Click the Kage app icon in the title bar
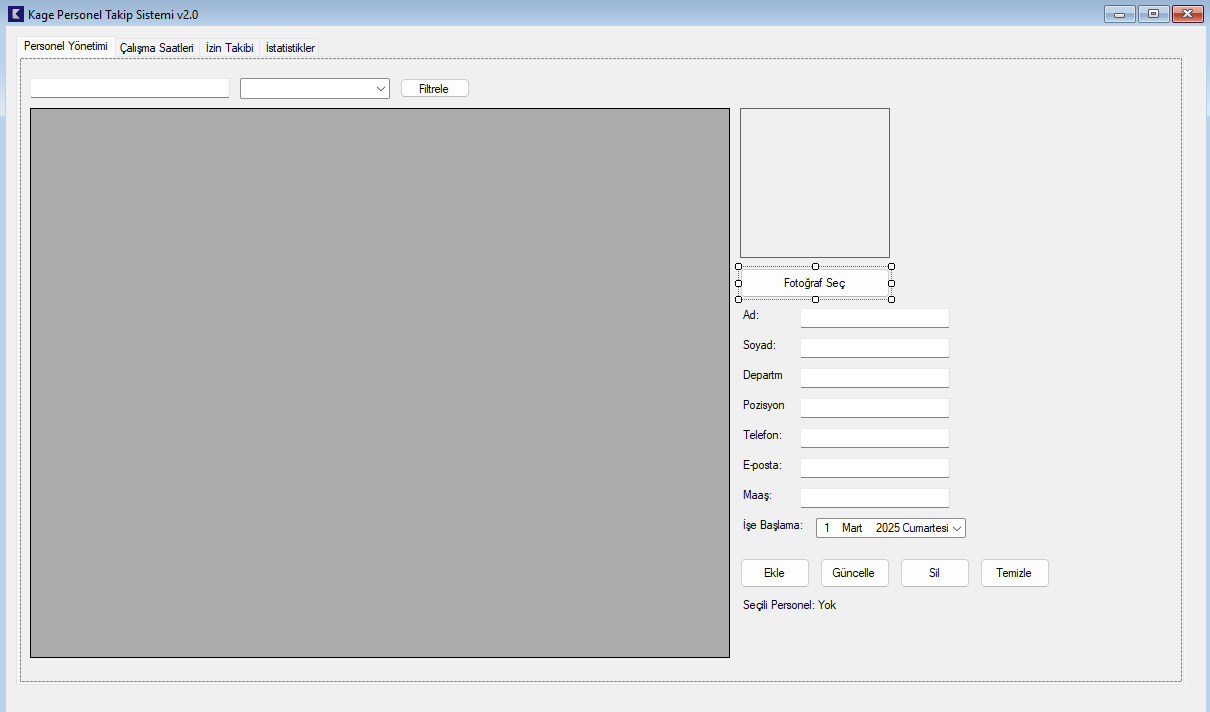This screenshot has width=1210, height=712. tap(15, 14)
